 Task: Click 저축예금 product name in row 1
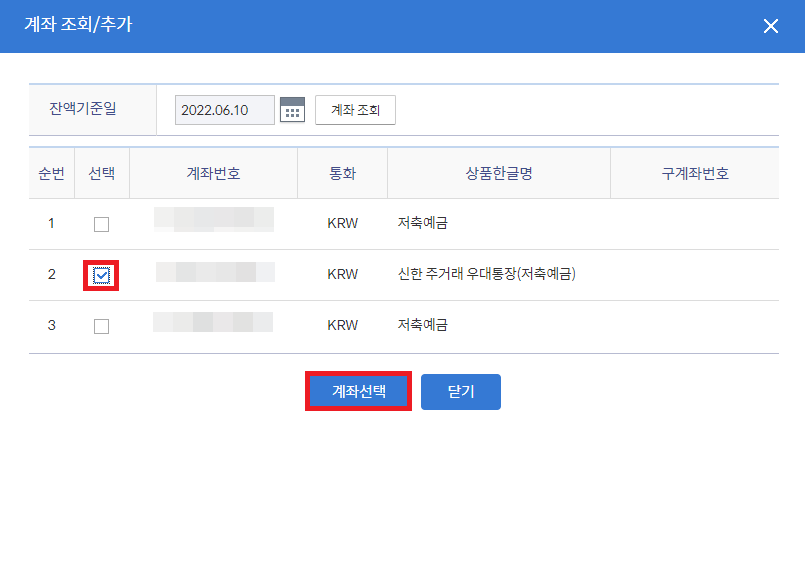point(423,223)
